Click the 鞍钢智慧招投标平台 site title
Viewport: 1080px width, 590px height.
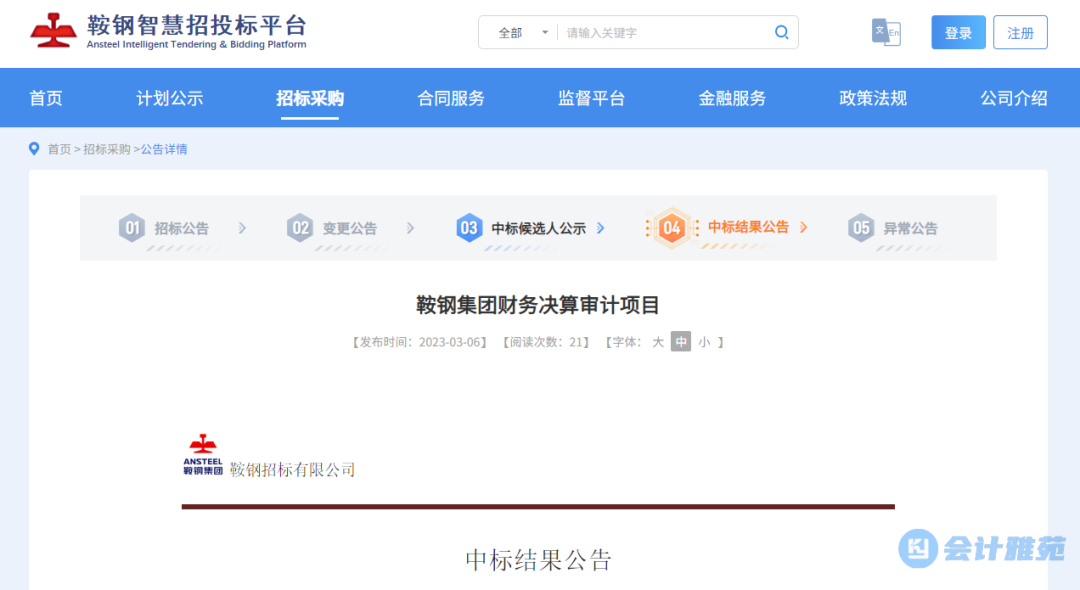[x=196, y=25]
